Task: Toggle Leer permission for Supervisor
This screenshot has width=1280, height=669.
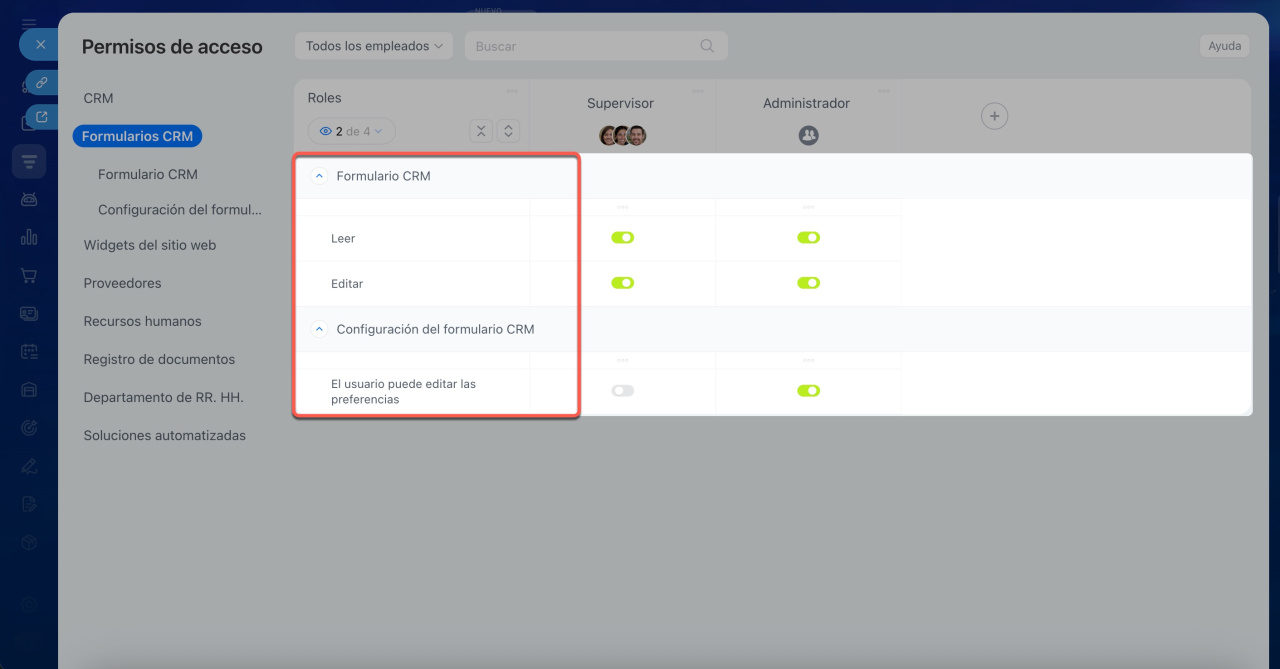Action: (x=622, y=238)
